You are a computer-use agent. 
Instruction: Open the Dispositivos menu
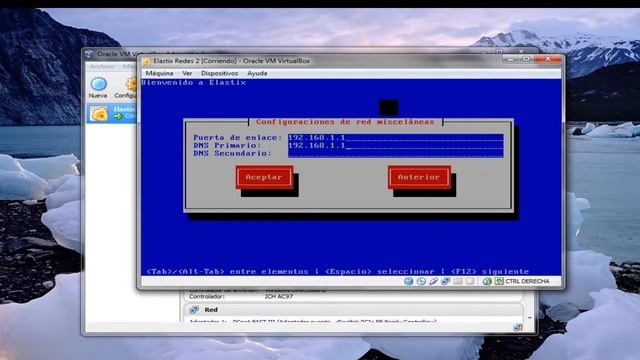[x=219, y=73]
